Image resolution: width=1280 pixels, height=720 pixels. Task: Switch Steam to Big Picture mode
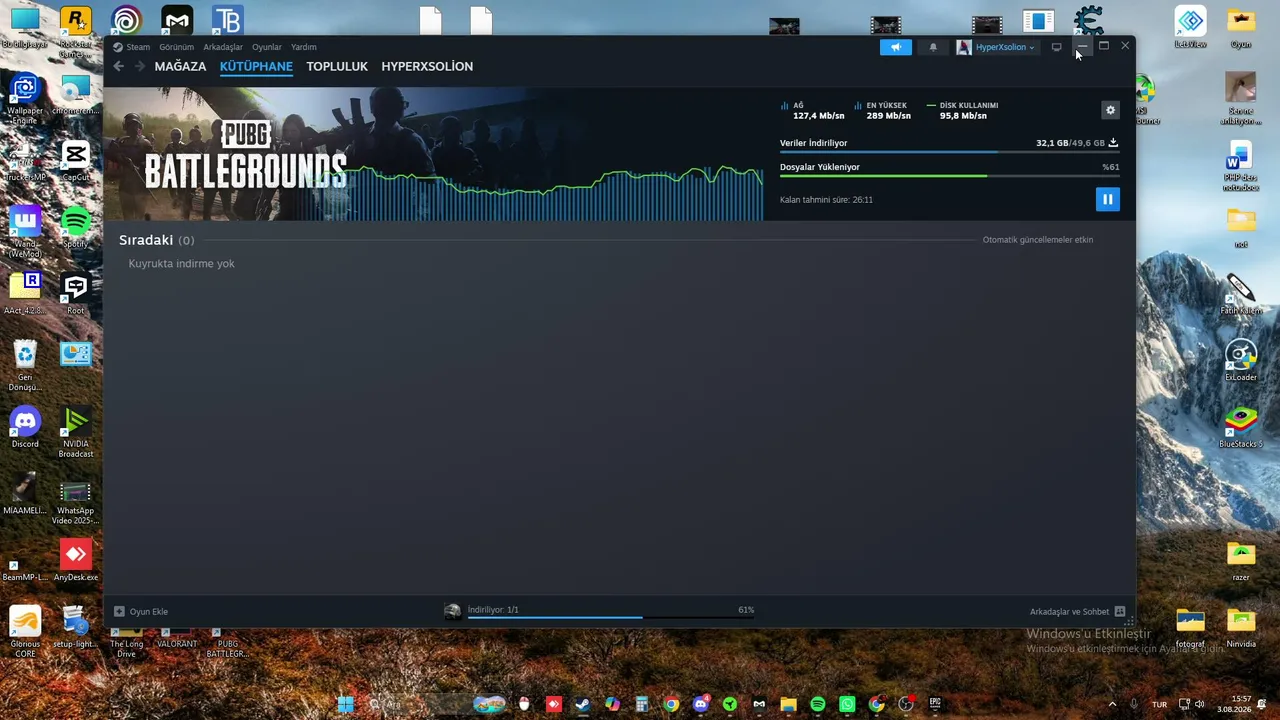click(1056, 47)
